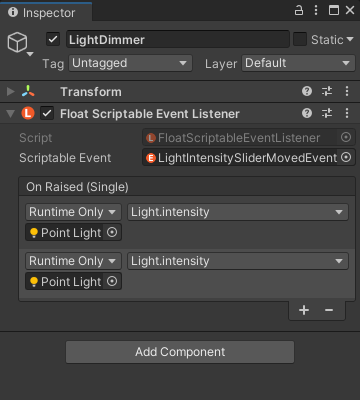The image size is (360, 400).
Task: Open Transform preset settings icon
Action: pos(327,91)
